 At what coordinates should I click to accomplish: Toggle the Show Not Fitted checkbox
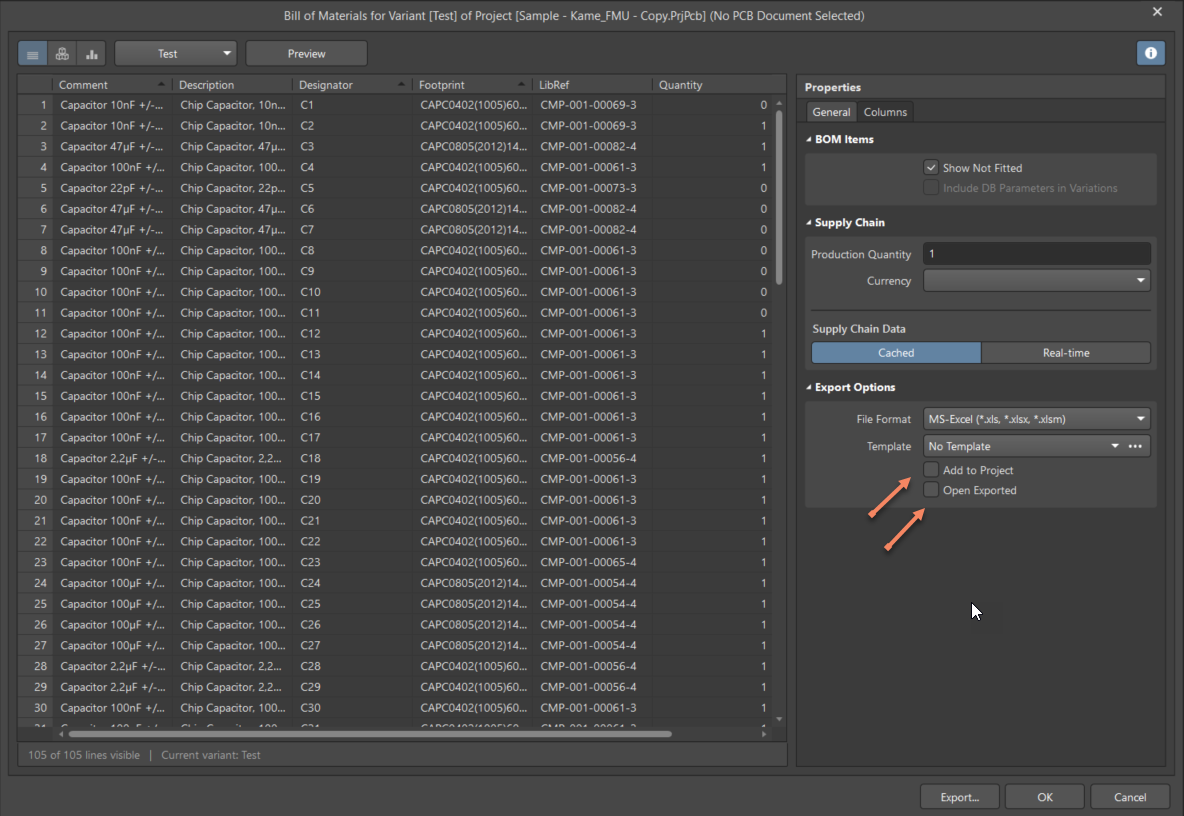click(x=931, y=168)
